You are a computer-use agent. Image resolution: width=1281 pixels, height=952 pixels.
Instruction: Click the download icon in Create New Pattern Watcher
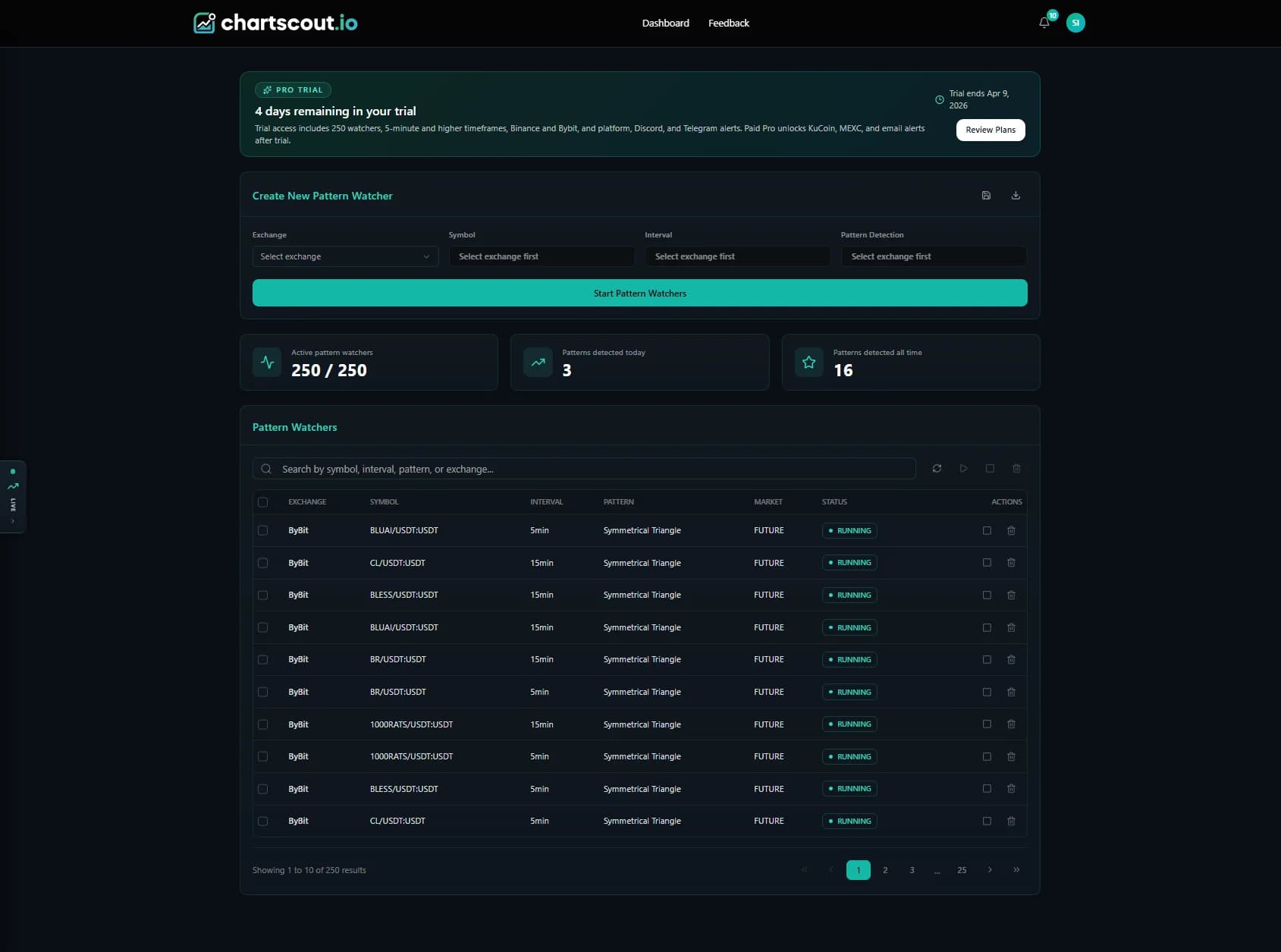pos(1016,196)
